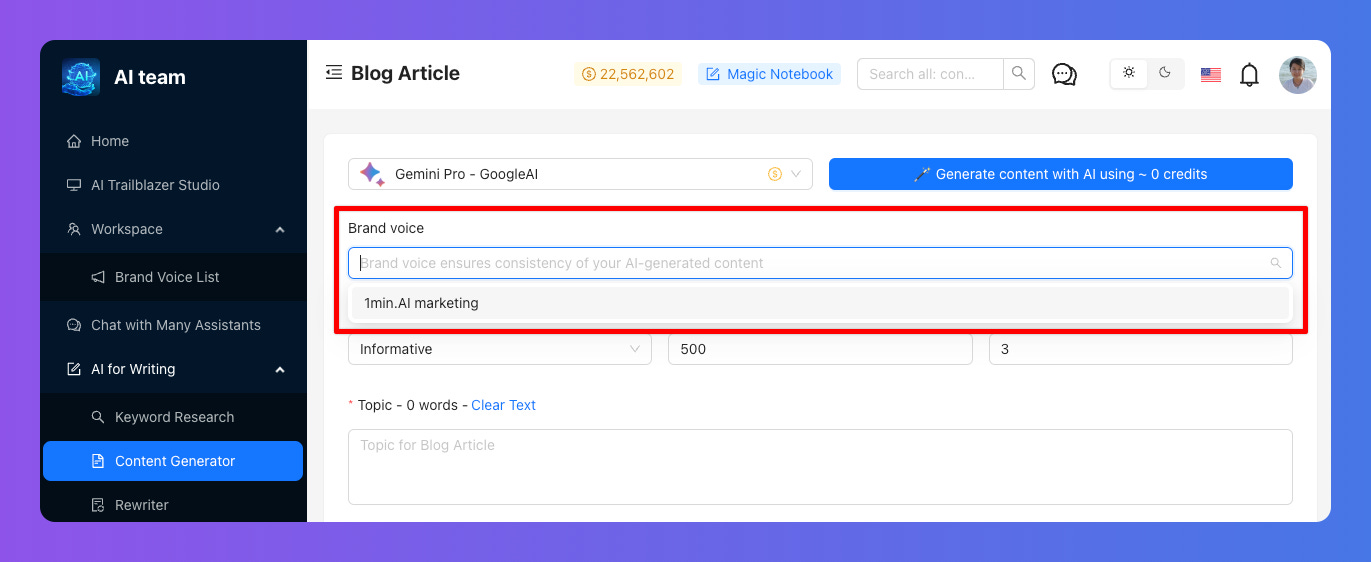The height and width of the screenshot is (562, 1371).
Task: Select Content Generator menu item
Action: (173, 461)
